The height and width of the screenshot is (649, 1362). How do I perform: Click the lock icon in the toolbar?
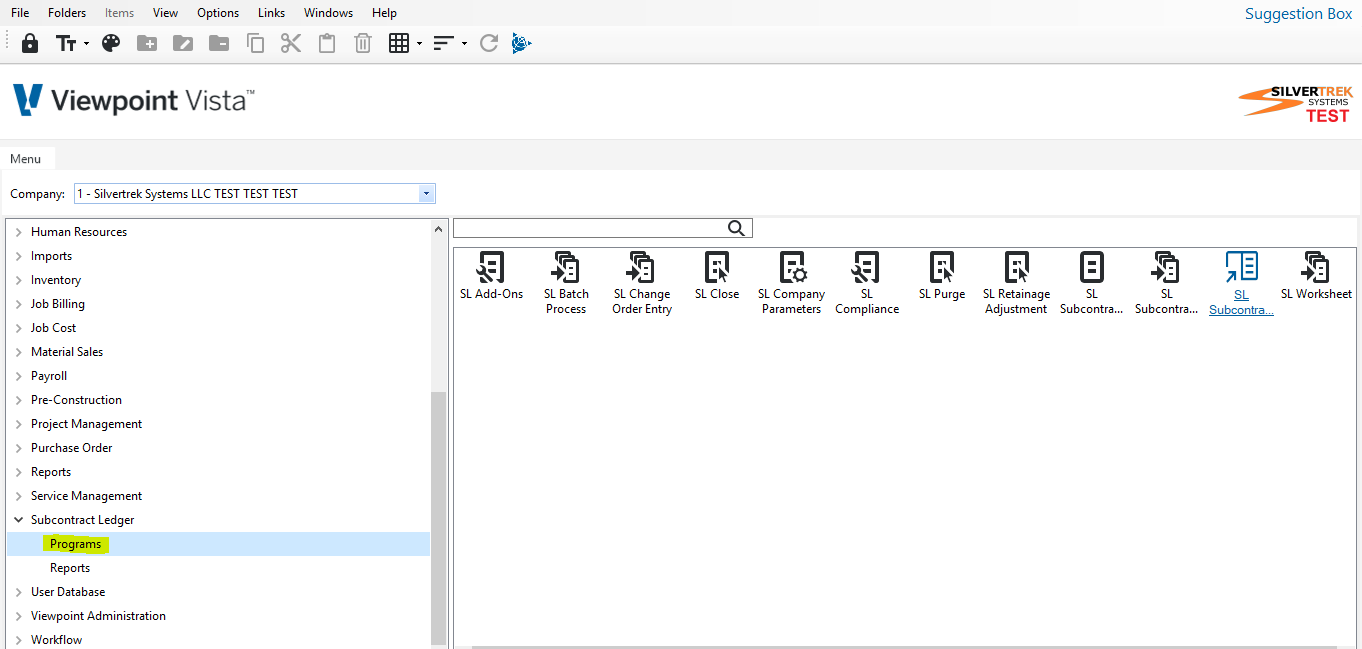click(30, 43)
